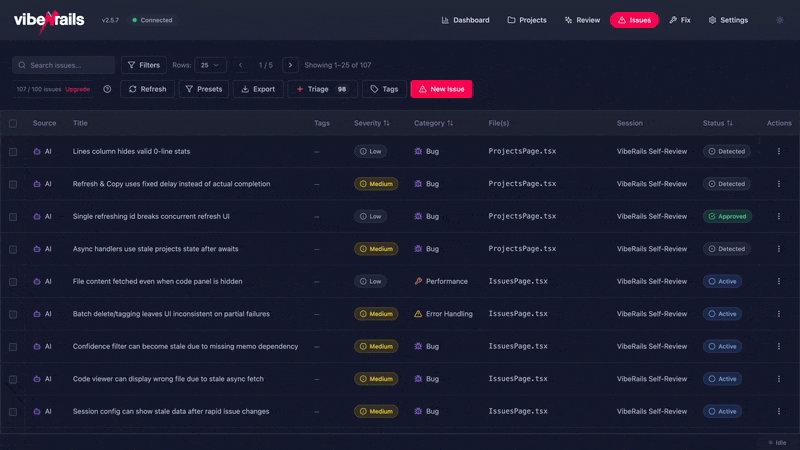
Task: Open the Dashboard tab
Action: coord(465,20)
